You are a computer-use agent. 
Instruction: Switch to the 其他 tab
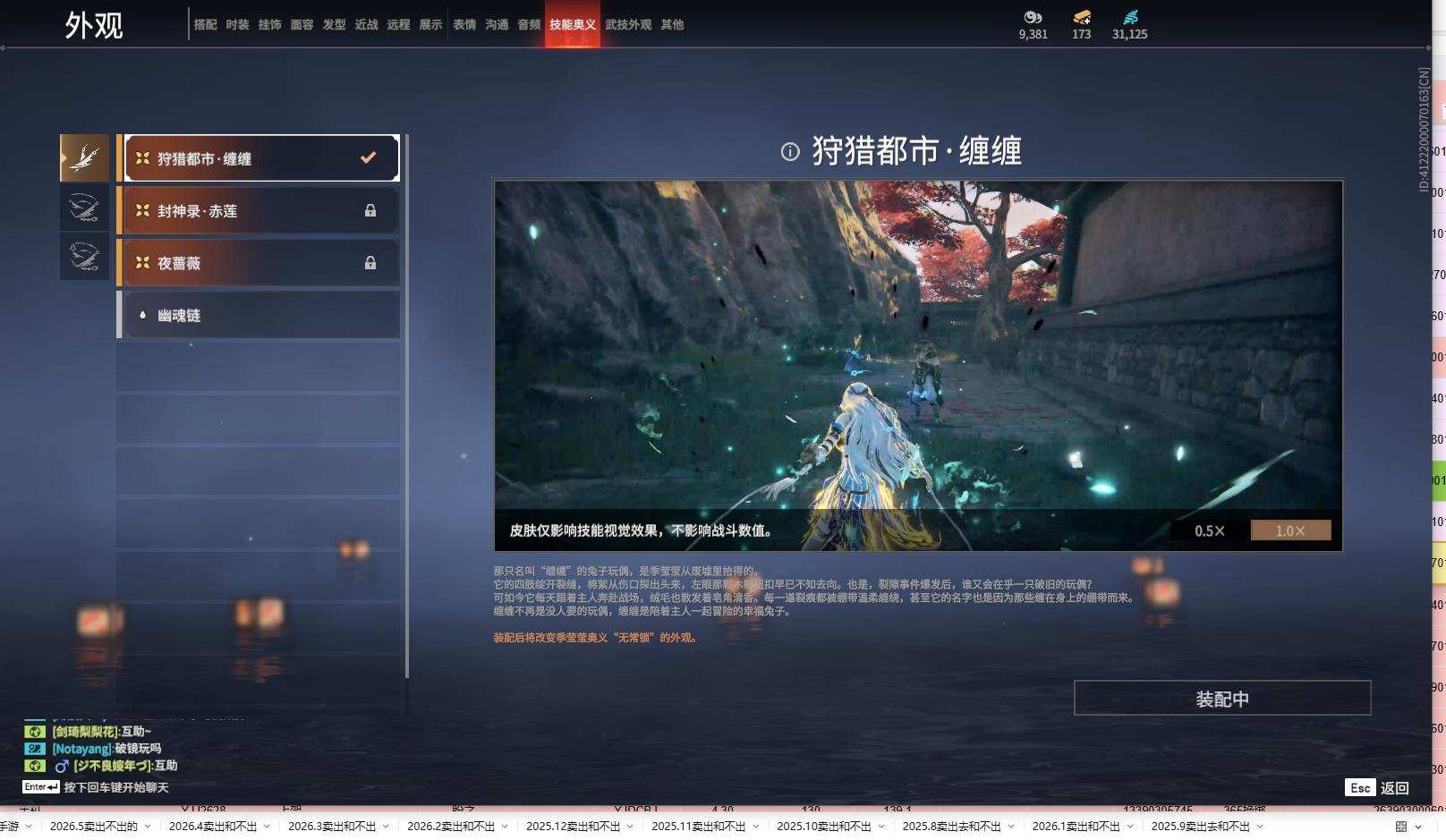coord(672,25)
